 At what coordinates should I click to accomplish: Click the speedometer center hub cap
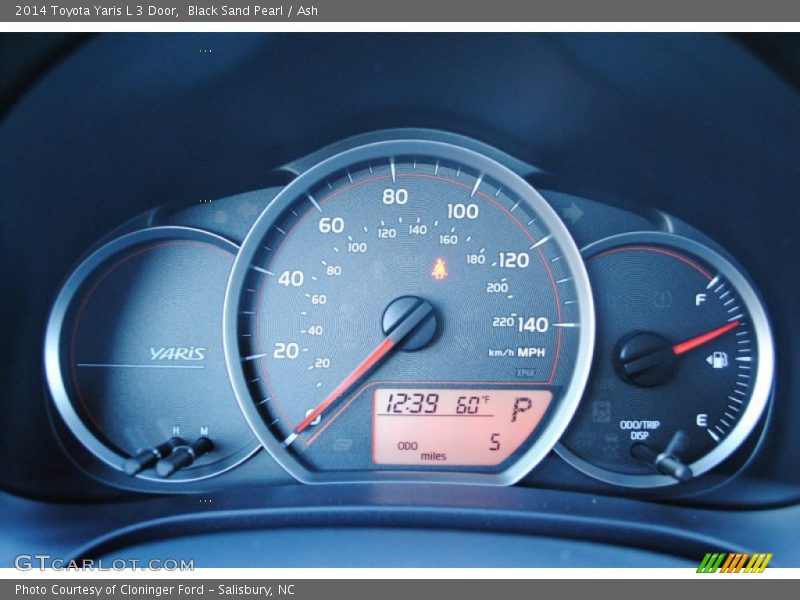(410, 323)
